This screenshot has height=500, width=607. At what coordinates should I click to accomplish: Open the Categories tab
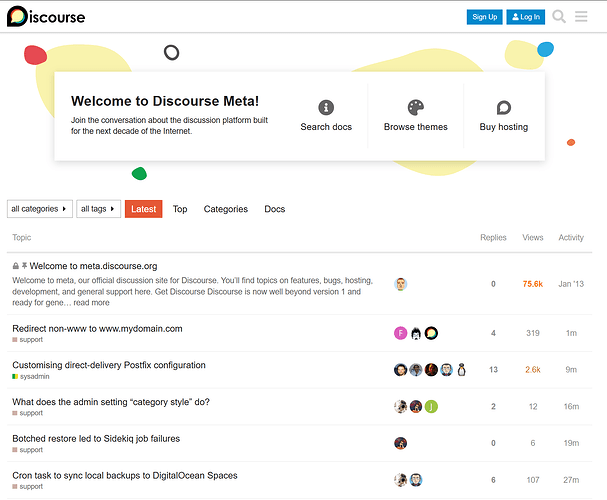point(226,209)
